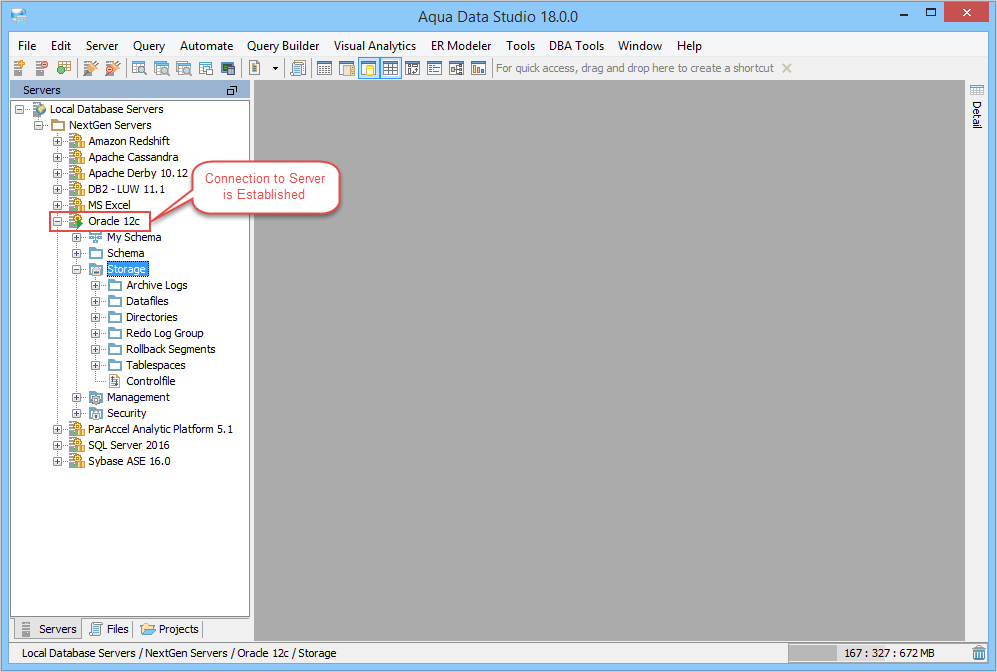Click the Register Server toolbar icon
Viewport: 997px width, 672px height.
point(20,68)
